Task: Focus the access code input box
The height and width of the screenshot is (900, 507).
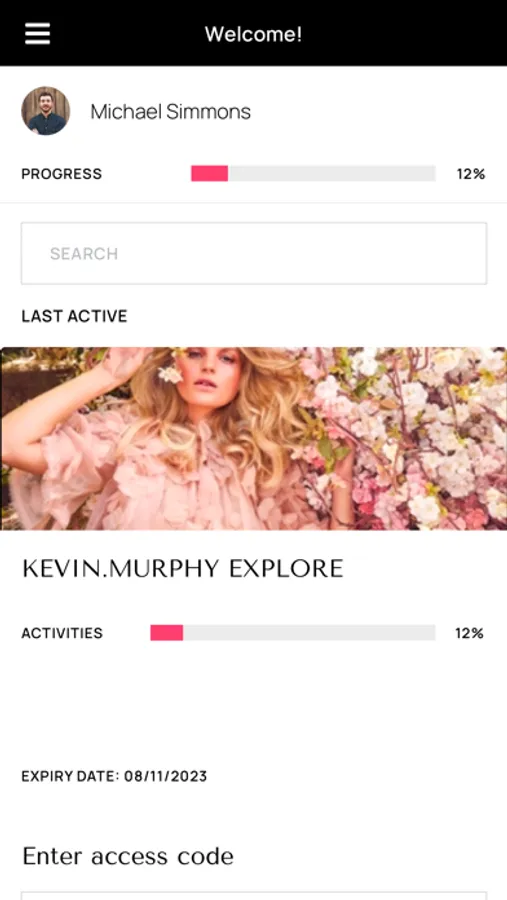Action: [254, 896]
